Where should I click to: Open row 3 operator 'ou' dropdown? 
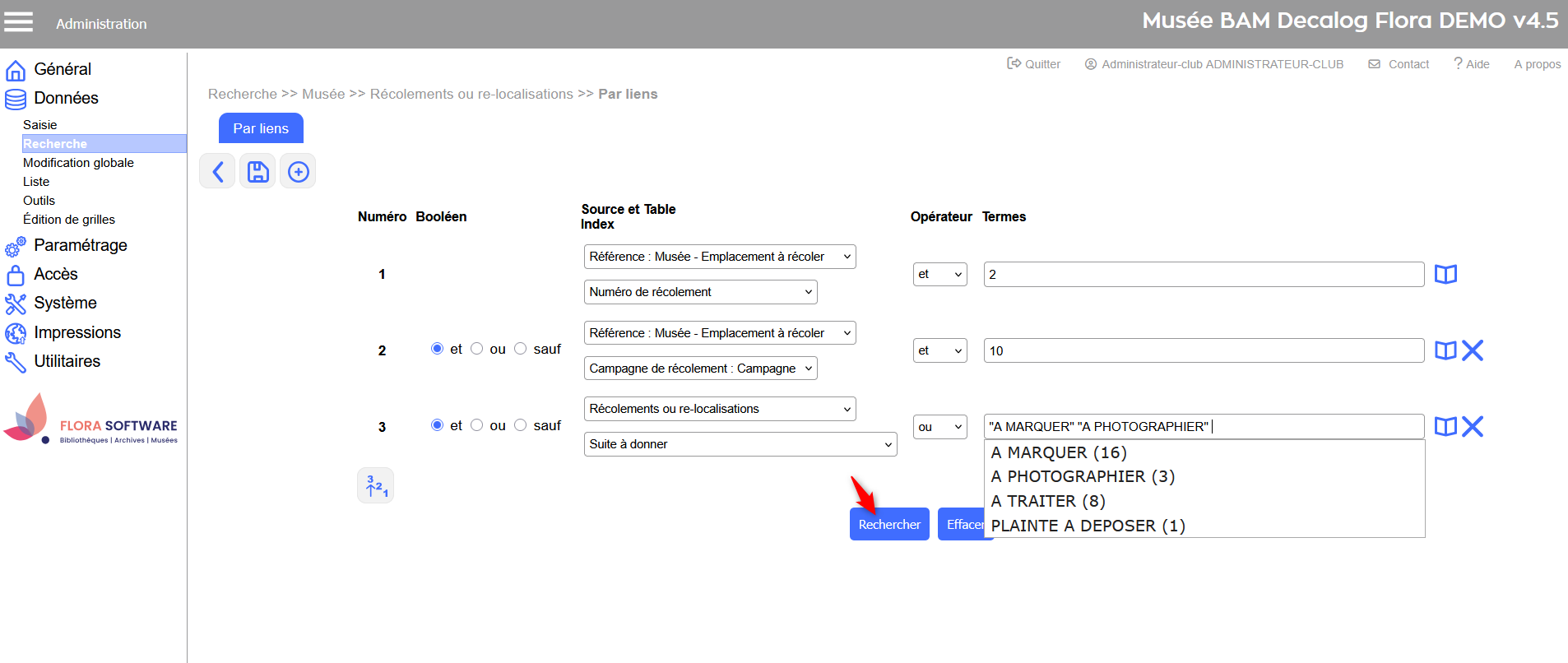point(939,427)
